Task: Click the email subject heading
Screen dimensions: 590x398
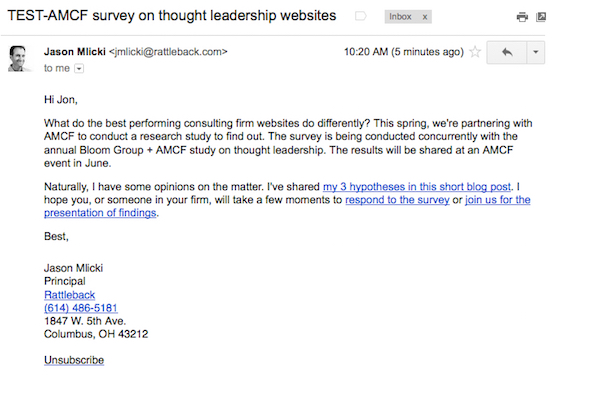Action: tap(172, 16)
